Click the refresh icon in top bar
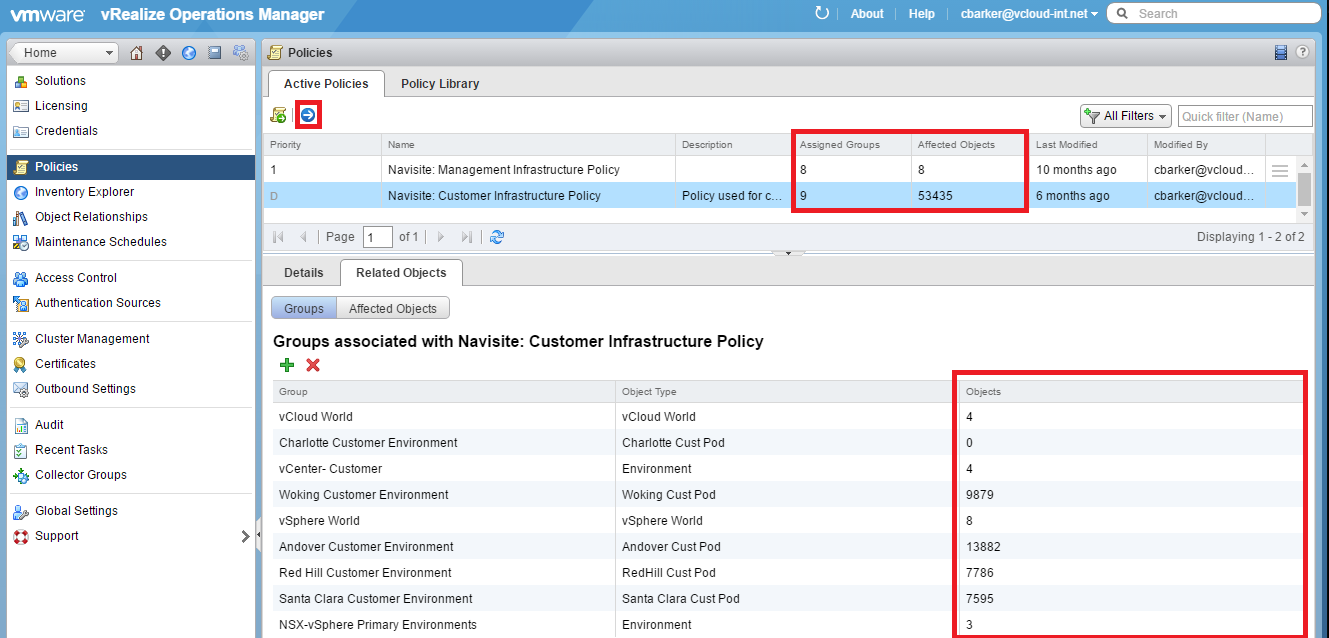 tap(822, 13)
